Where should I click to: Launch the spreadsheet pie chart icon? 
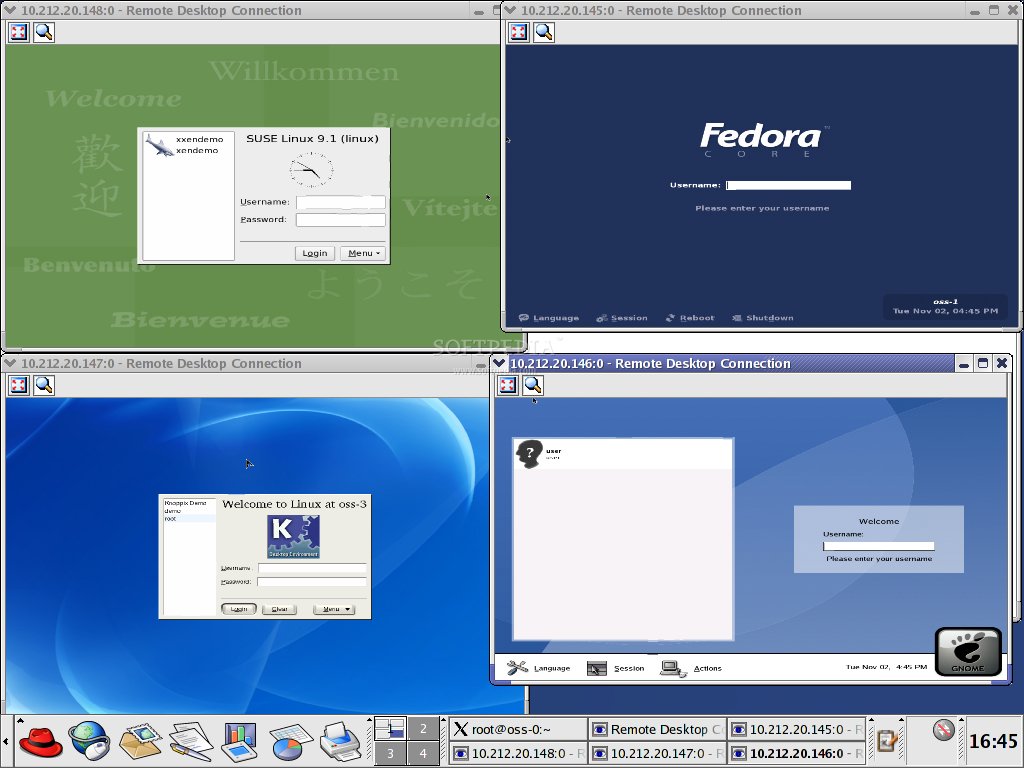click(x=291, y=743)
